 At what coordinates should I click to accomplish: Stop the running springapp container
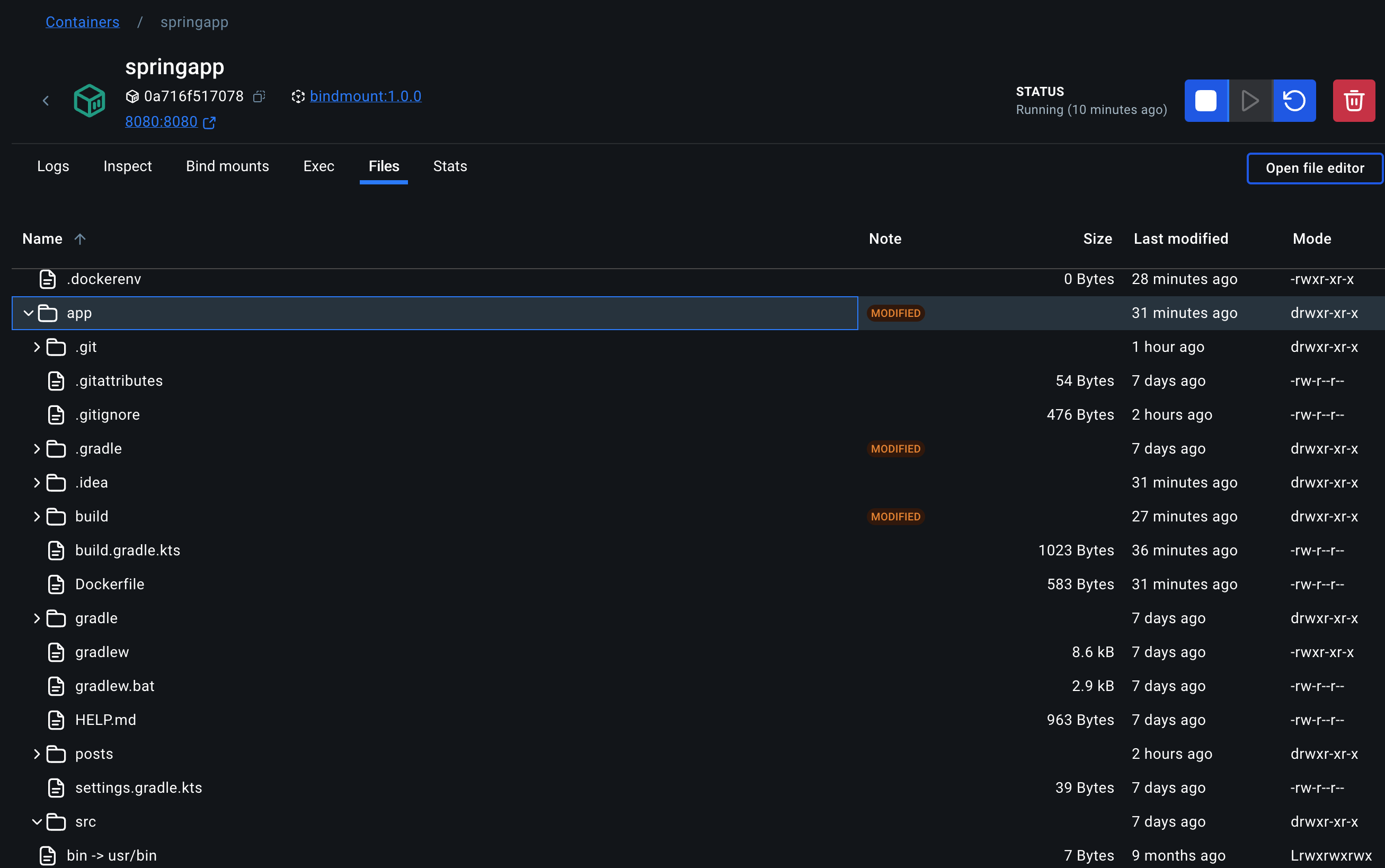pyautogui.click(x=1205, y=101)
